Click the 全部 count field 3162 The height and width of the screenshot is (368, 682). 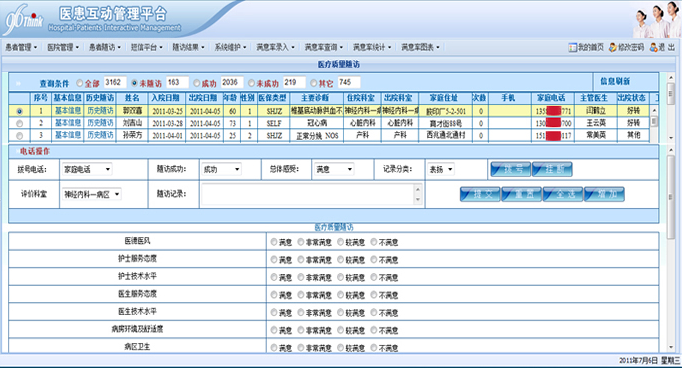[115, 82]
